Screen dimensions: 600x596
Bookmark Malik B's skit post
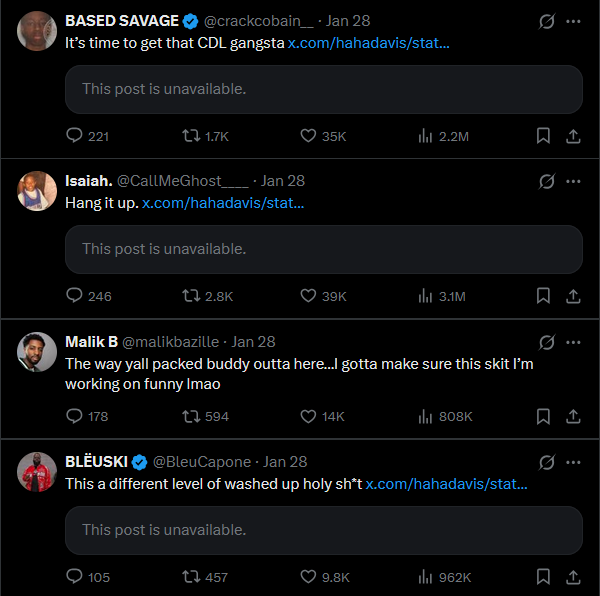pos(543,416)
